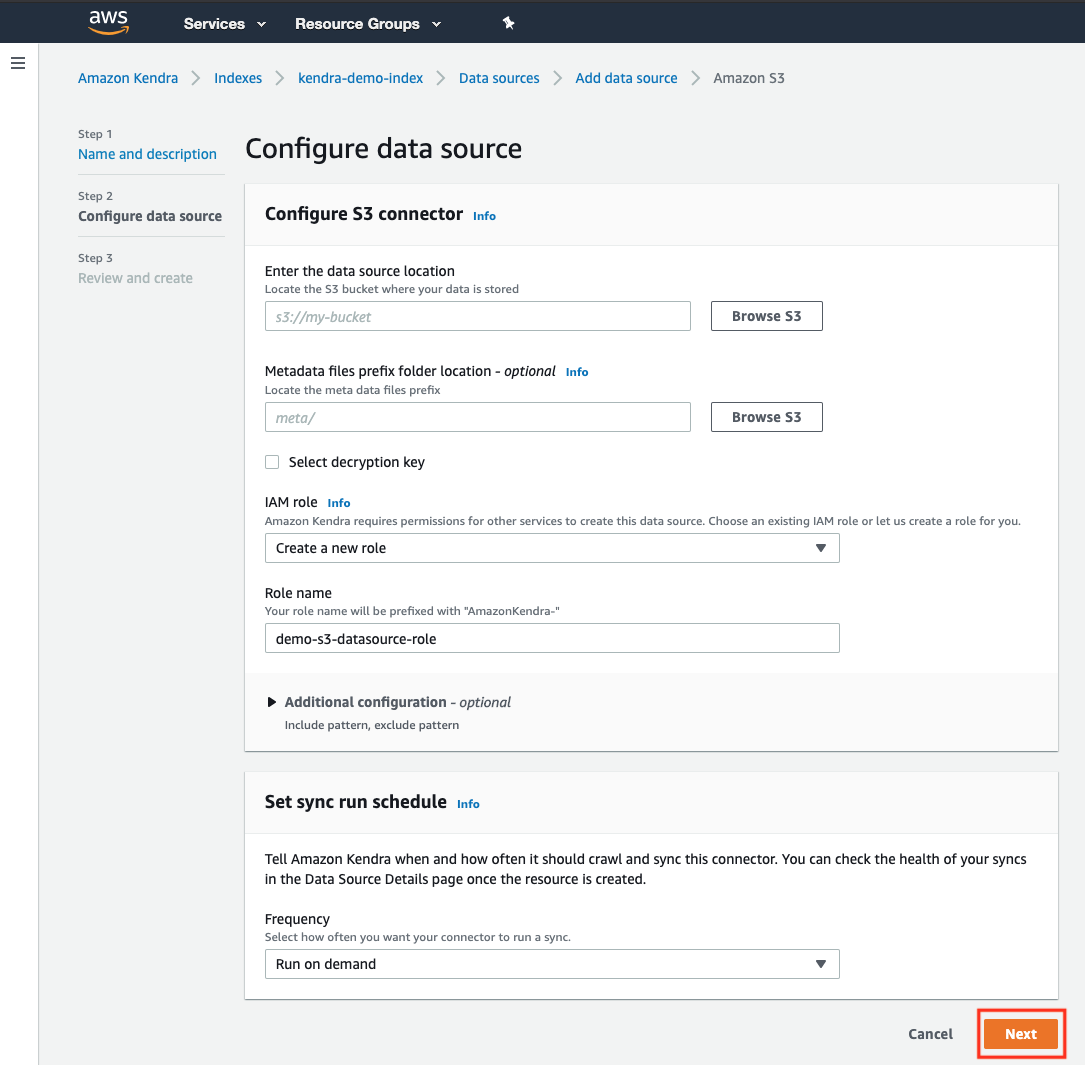Viewport: 1085px width, 1065px height.
Task: Open the IAM role dropdown
Action: (x=552, y=548)
